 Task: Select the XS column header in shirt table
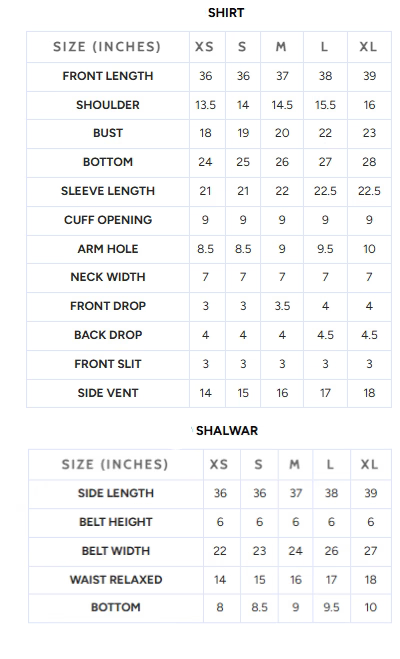[x=205, y=47]
